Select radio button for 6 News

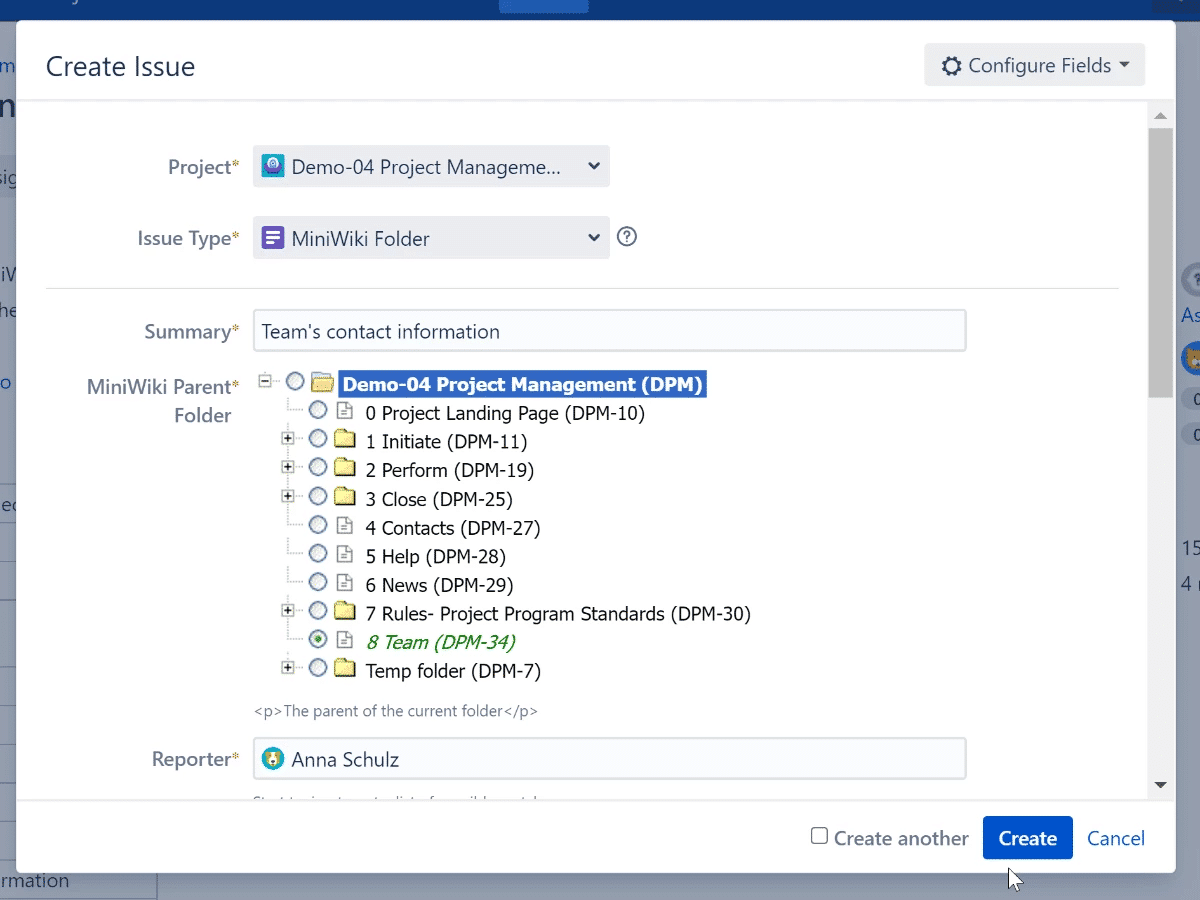pyautogui.click(x=318, y=582)
